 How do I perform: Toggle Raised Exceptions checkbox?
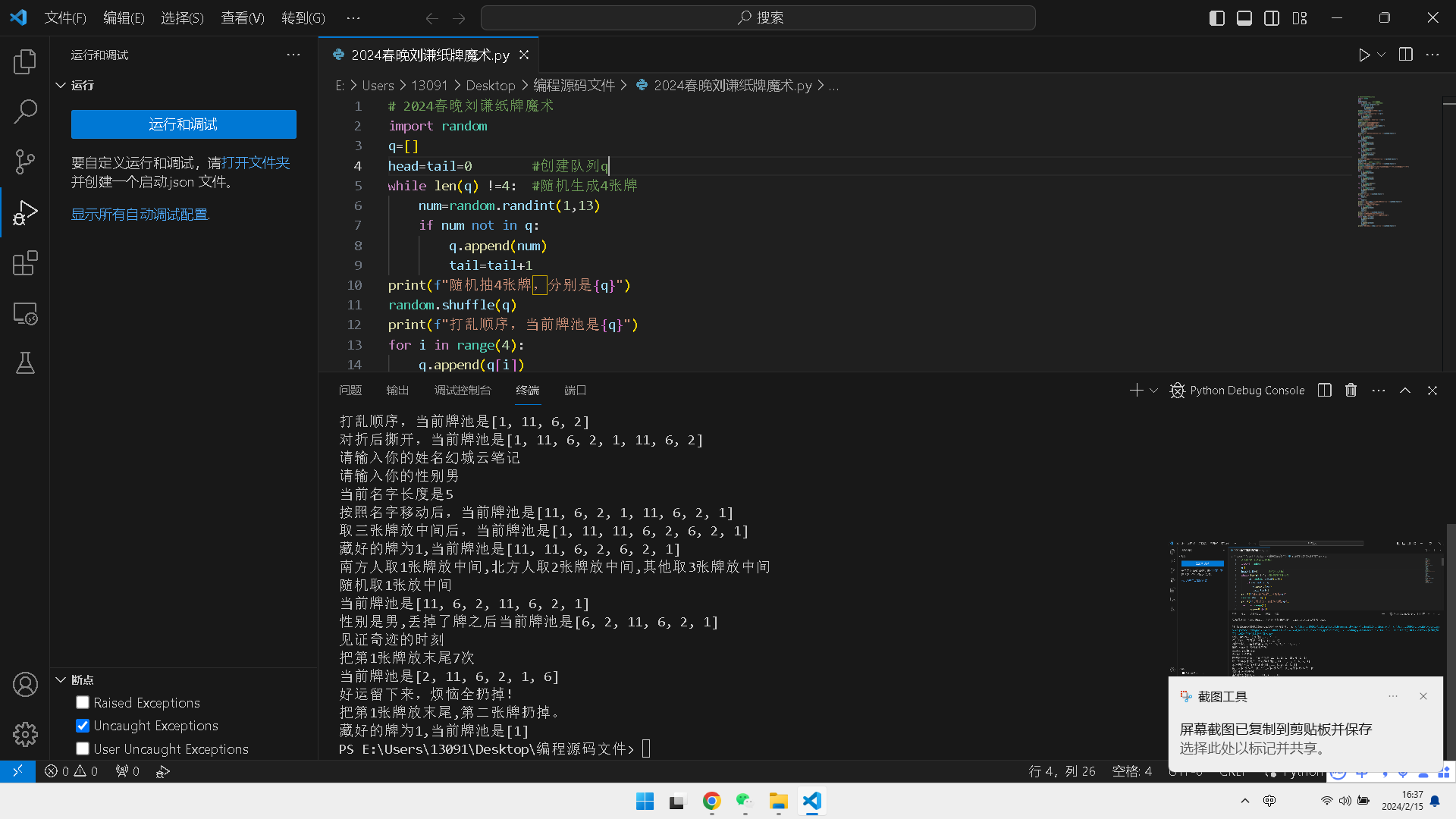[x=82, y=702]
